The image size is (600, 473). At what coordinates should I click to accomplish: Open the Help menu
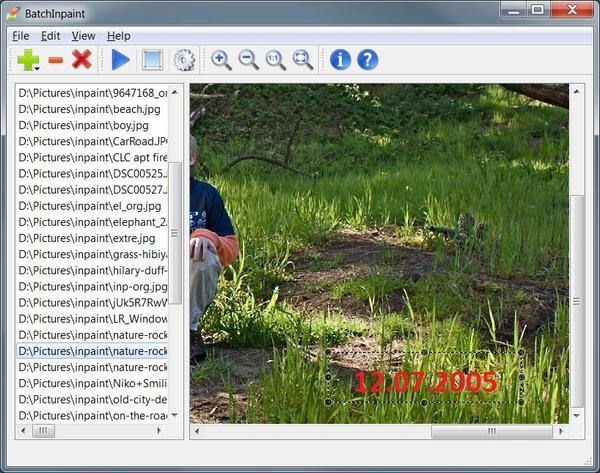click(x=119, y=36)
